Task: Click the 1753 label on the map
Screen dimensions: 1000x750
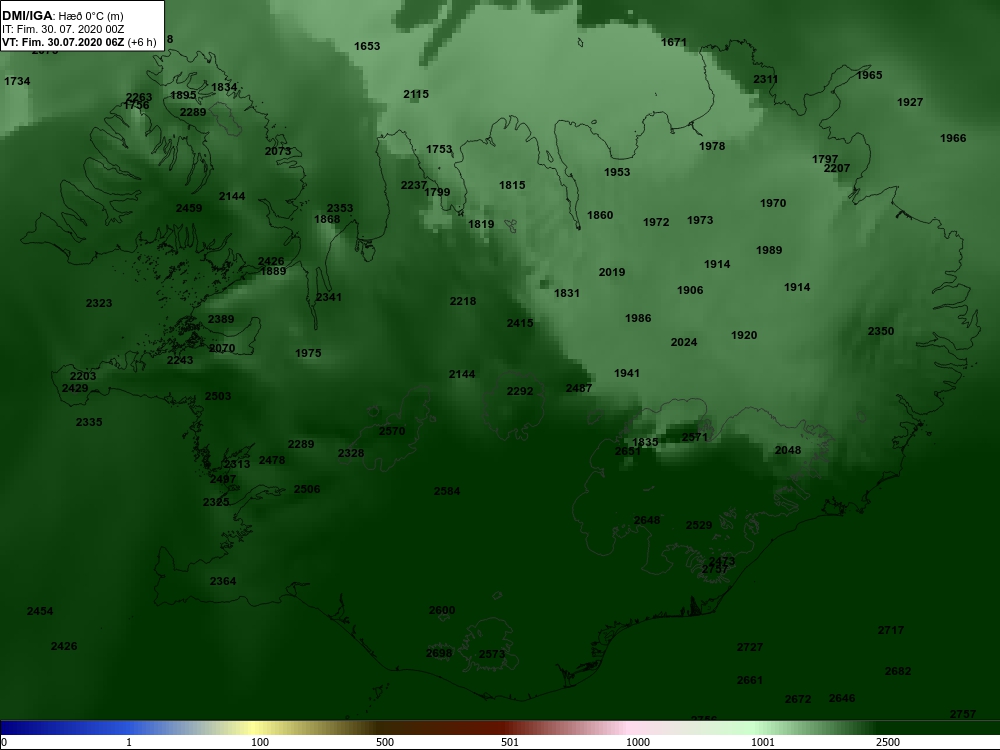Action: 439,149
